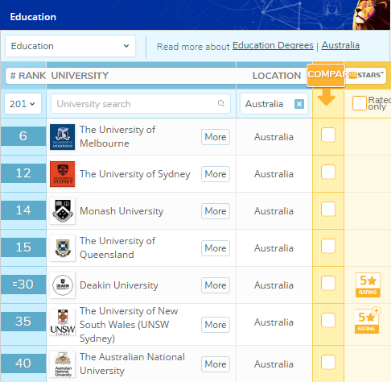The height and width of the screenshot is (382, 392).
Task: Click More for Monash University
Action: point(215,211)
